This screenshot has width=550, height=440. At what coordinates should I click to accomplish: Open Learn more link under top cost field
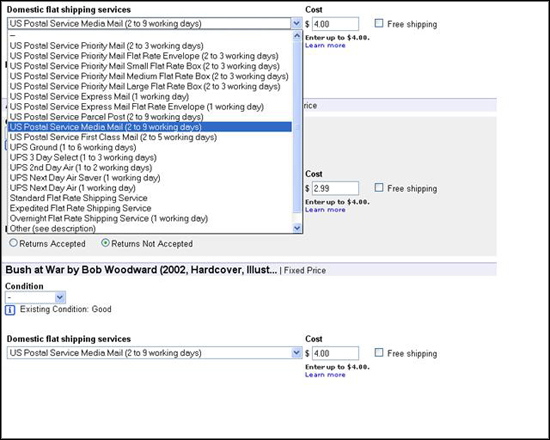[325, 45]
